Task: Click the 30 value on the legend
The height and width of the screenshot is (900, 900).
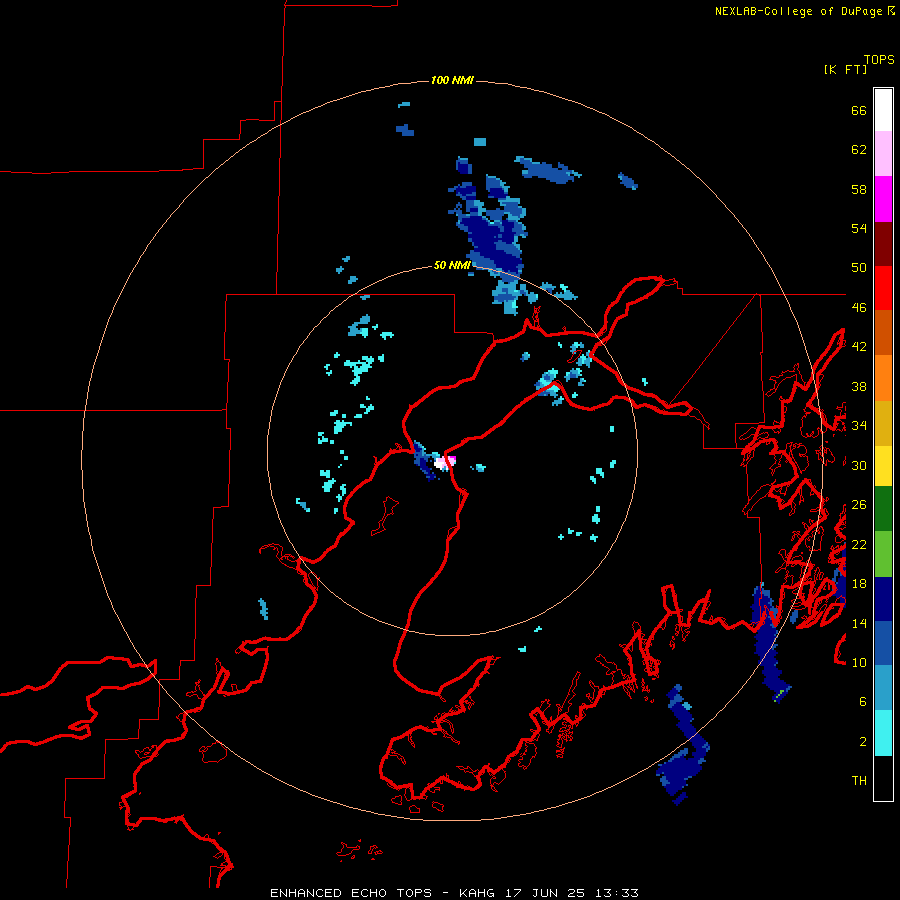Action: [859, 465]
